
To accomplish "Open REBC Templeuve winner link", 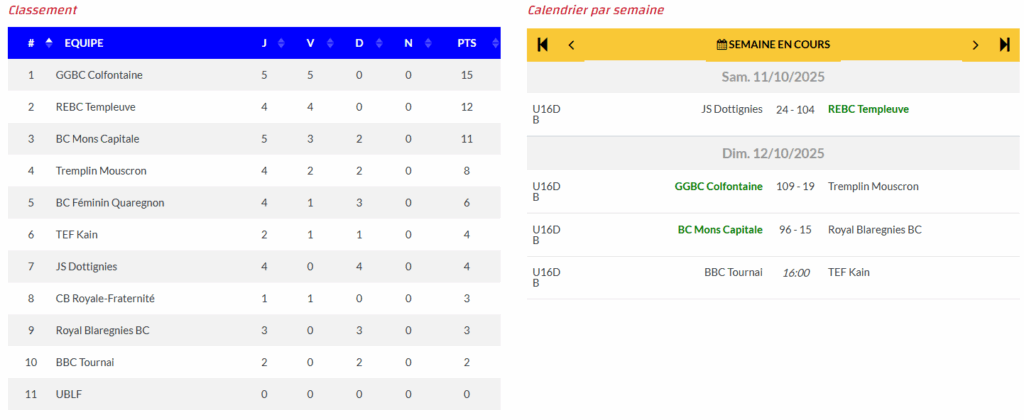I will pyautogui.click(x=868, y=109).
